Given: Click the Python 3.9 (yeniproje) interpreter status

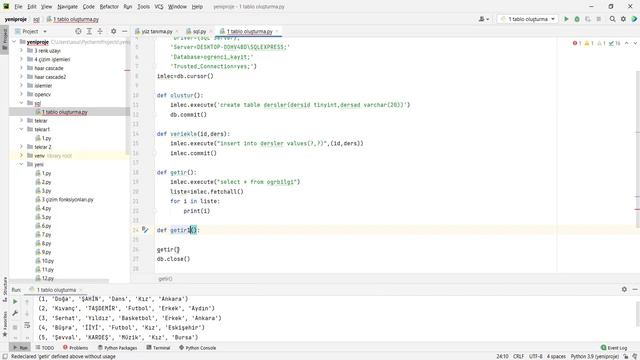Looking at the screenshot, I should (595, 356).
